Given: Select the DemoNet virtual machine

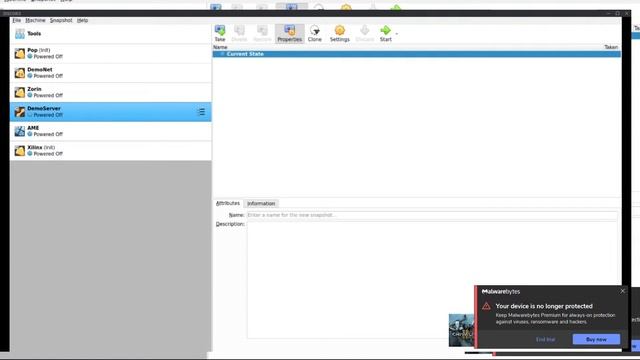Looking at the screenshot, I should click(x=111, y=73).
